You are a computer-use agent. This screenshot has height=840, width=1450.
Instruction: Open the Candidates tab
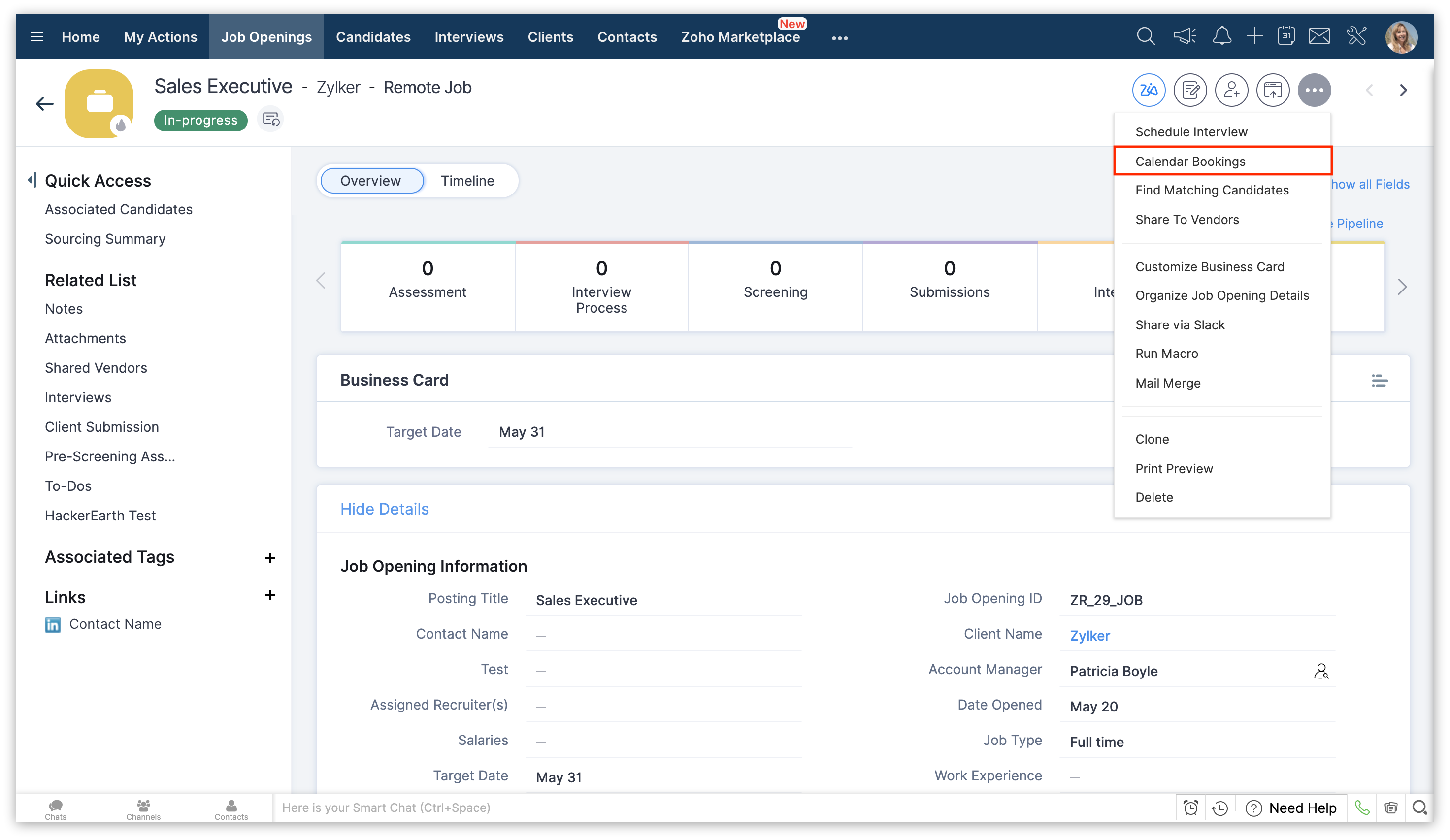tap(373, 37)
